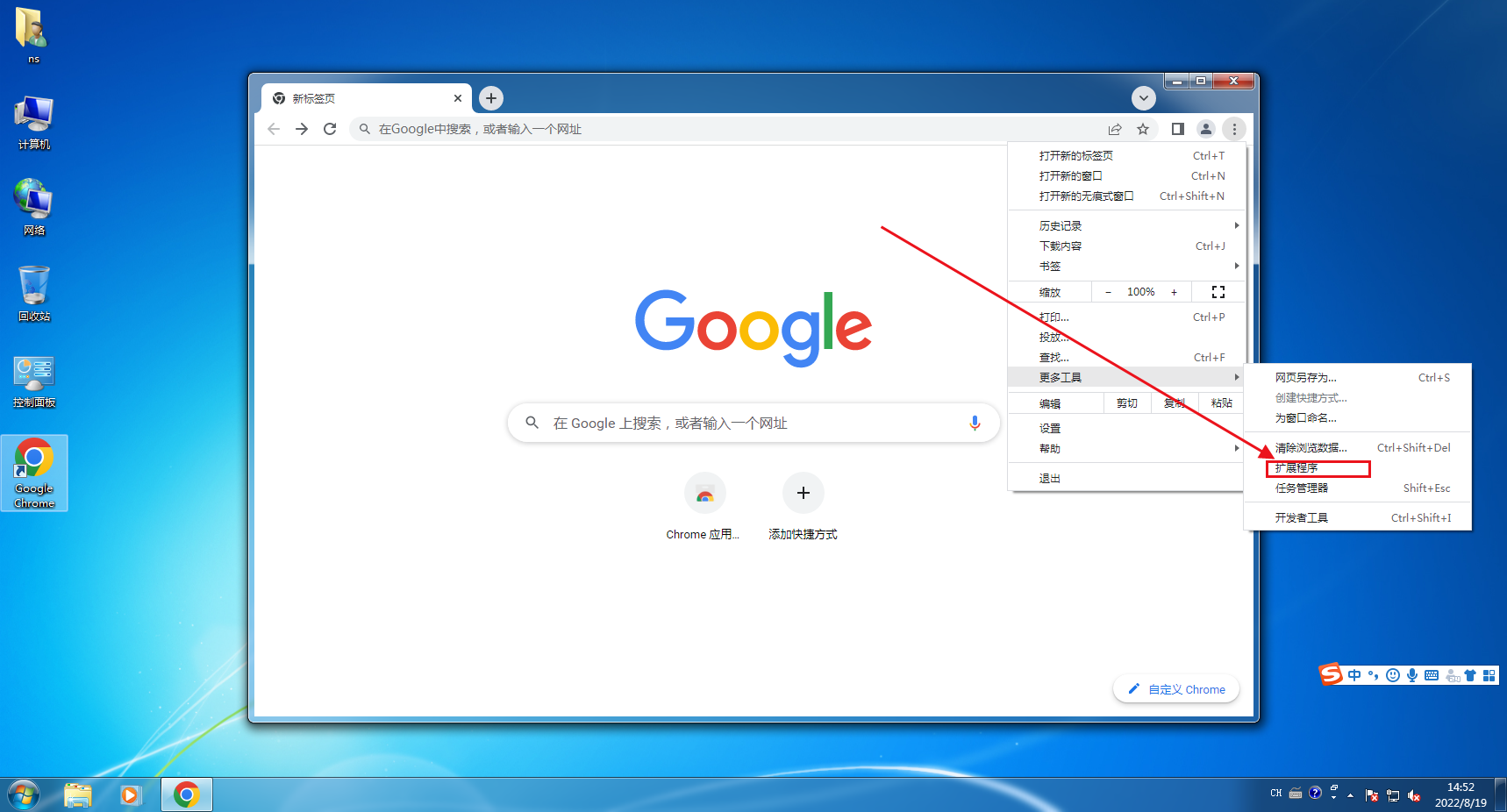Click the file explorer taskbar icon
The width and height of the screenshot is (1507, 812).
pos(78,795)
